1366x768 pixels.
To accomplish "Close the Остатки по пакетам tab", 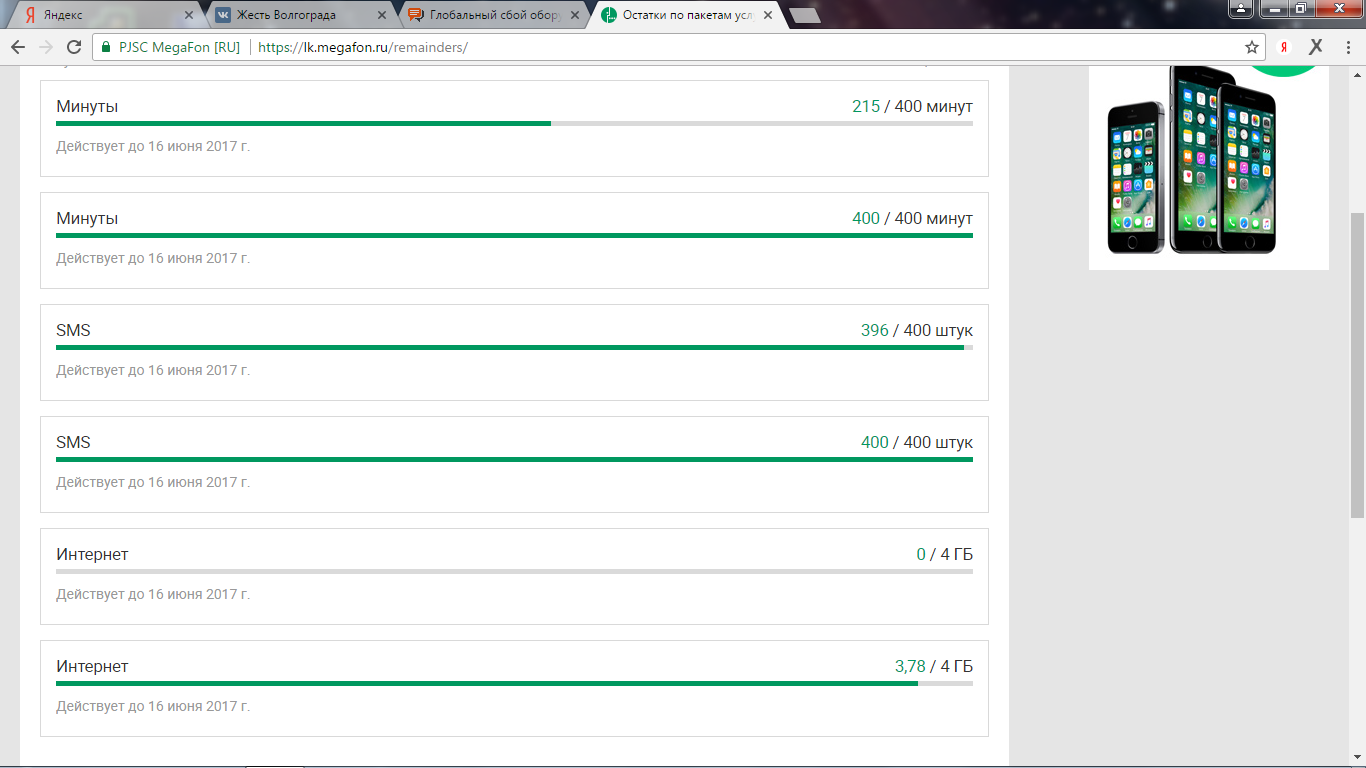I will (768, 15).
